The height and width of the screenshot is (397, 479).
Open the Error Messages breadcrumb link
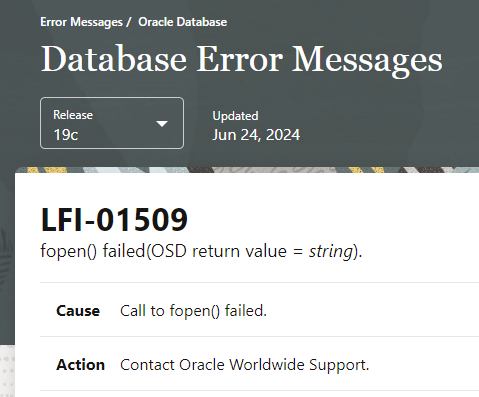coord(81,22)
